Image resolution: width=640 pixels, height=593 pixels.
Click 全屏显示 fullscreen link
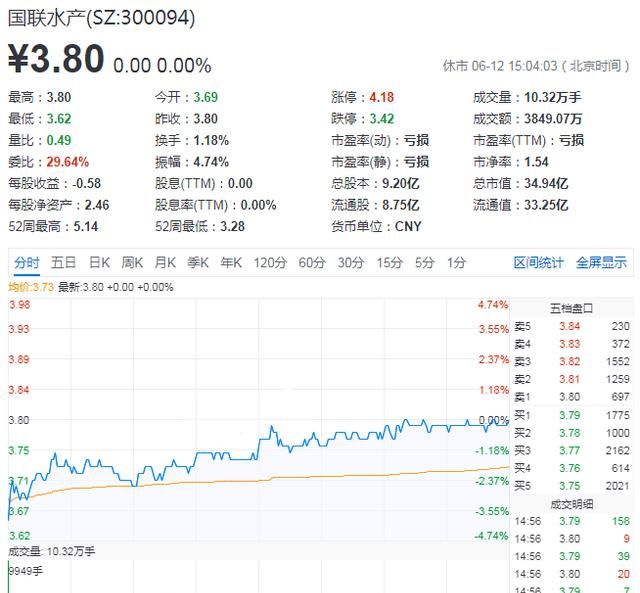[x=601, y=262]
